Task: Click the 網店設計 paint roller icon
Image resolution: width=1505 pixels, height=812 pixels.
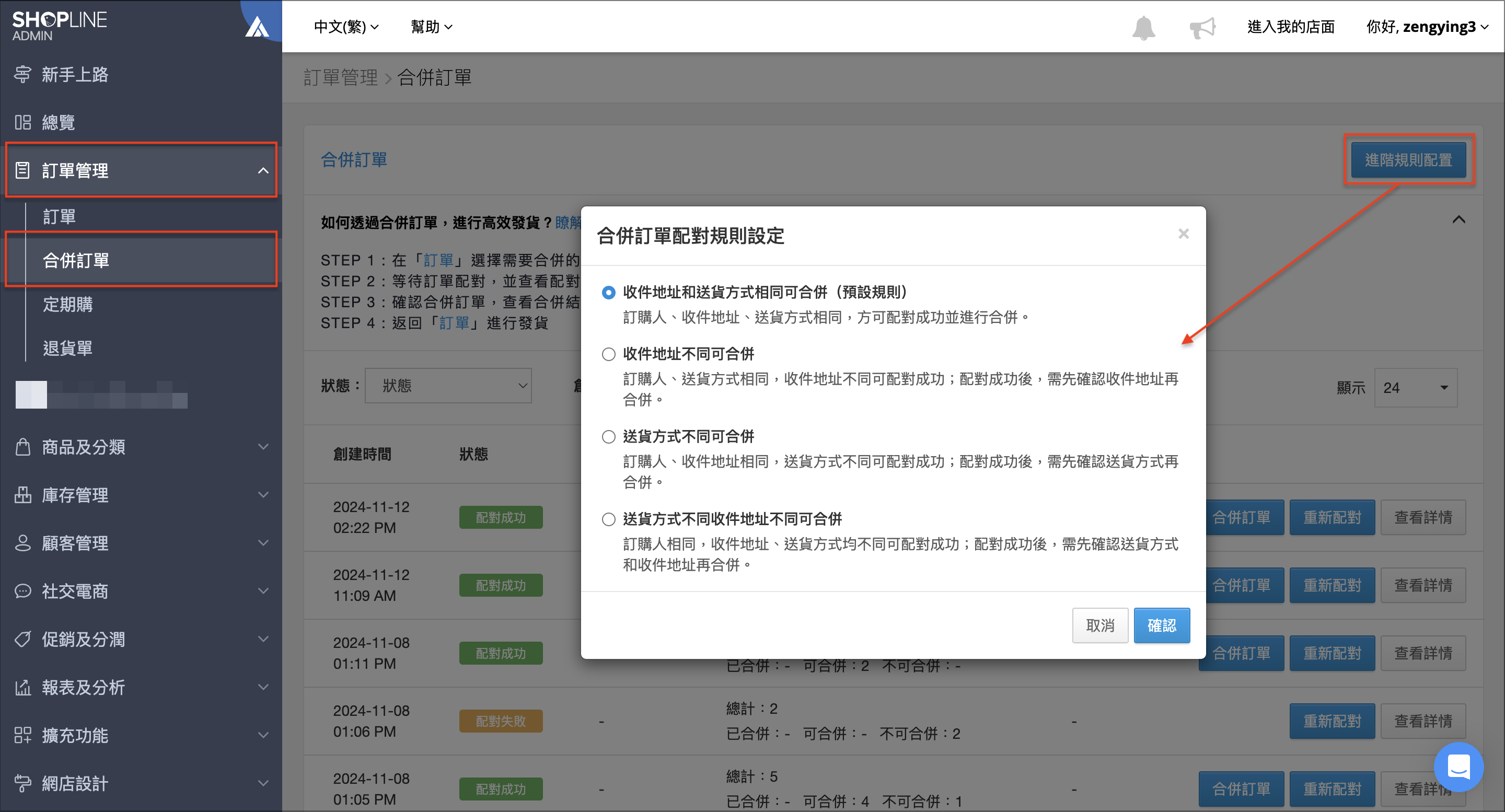Action: tap(23, 783)
